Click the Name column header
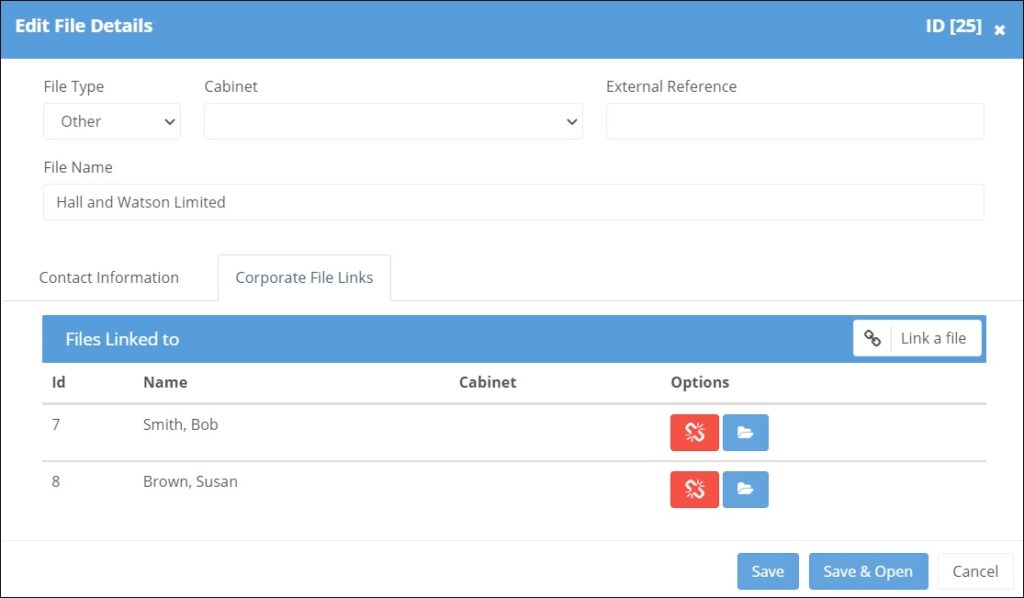Viewport: 1024px width, 598px height. [165, 383]
